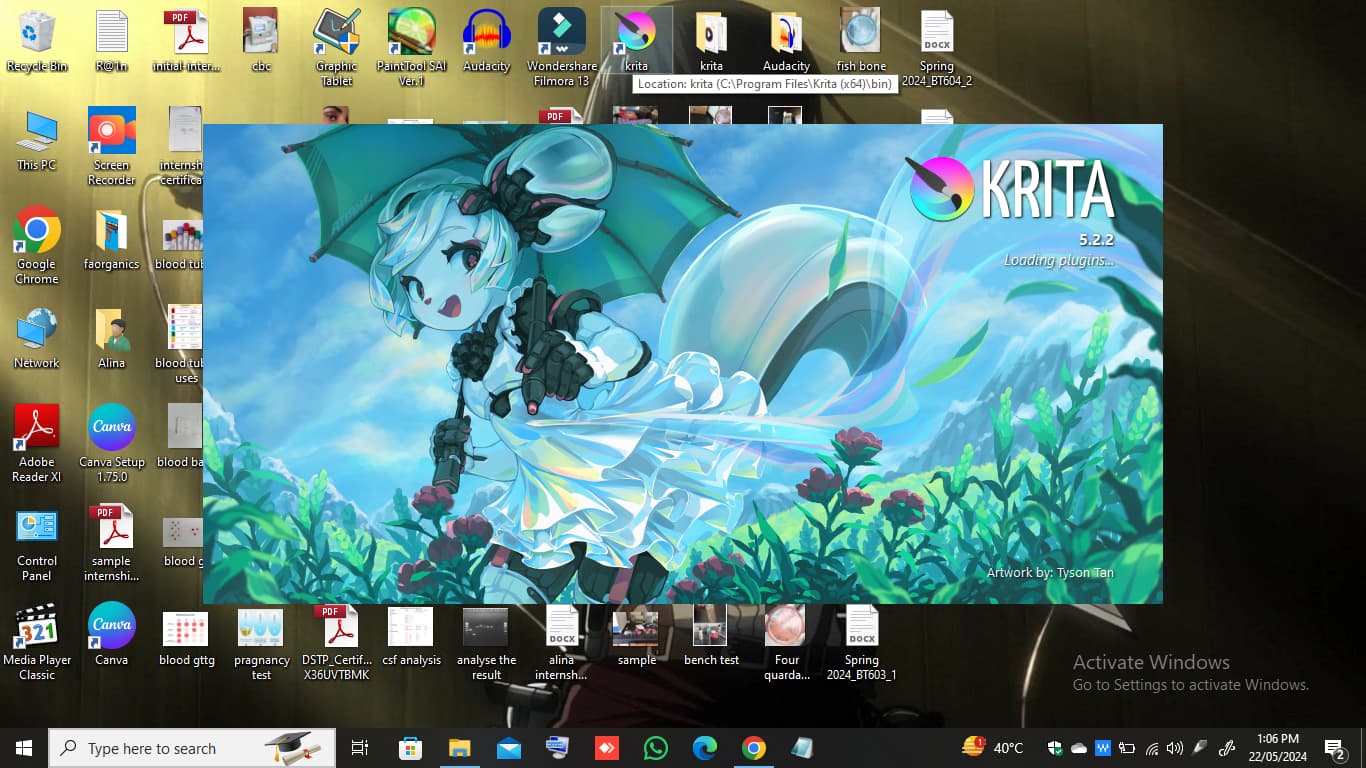Open the Wi-Fi network tray icon
Image resolution: width=1366 pixels, height=768 pixels.
coord(1152,748)
